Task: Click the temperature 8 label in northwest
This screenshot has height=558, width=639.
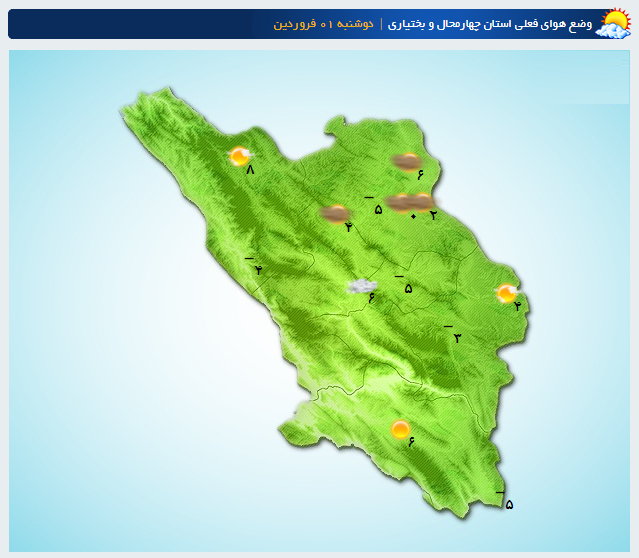Action: 250,170
